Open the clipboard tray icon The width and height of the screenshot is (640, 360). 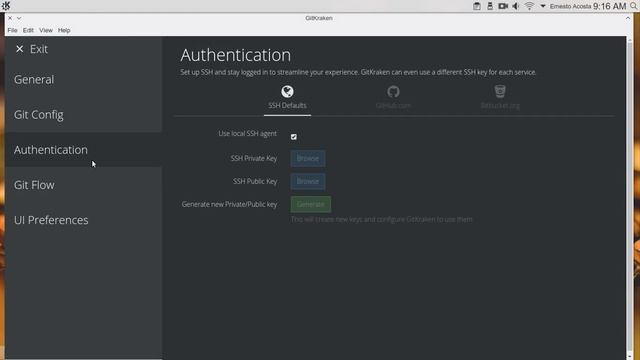click(476, 6)
